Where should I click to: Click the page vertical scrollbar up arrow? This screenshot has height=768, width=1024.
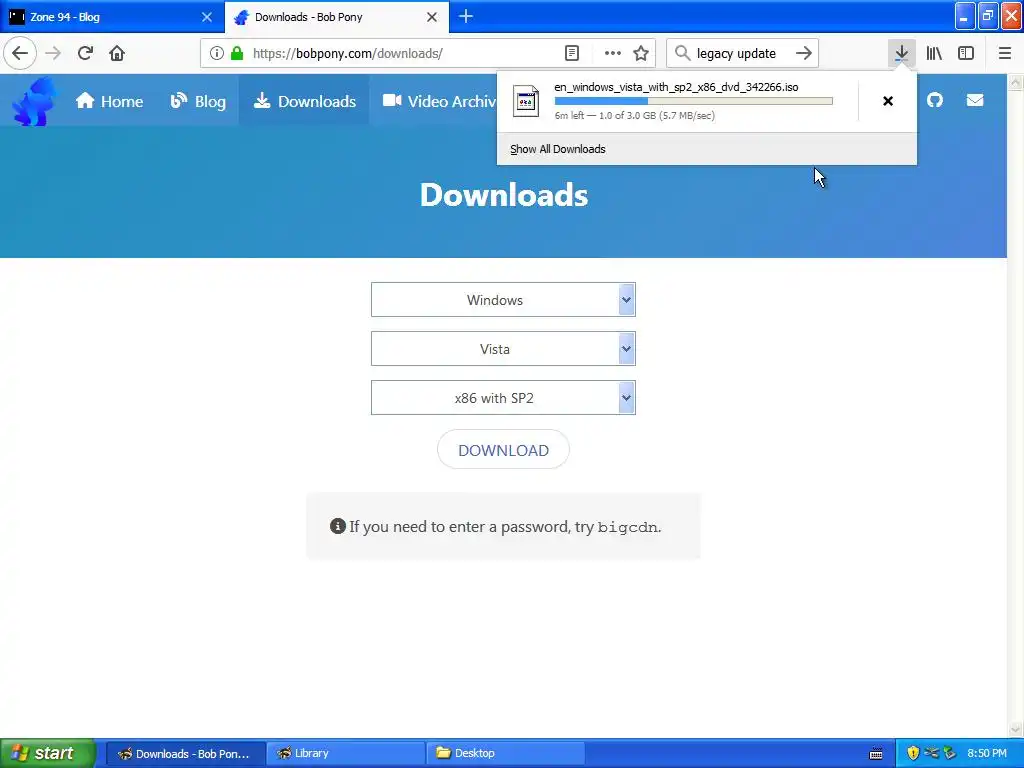click(x=1015, y=82)
